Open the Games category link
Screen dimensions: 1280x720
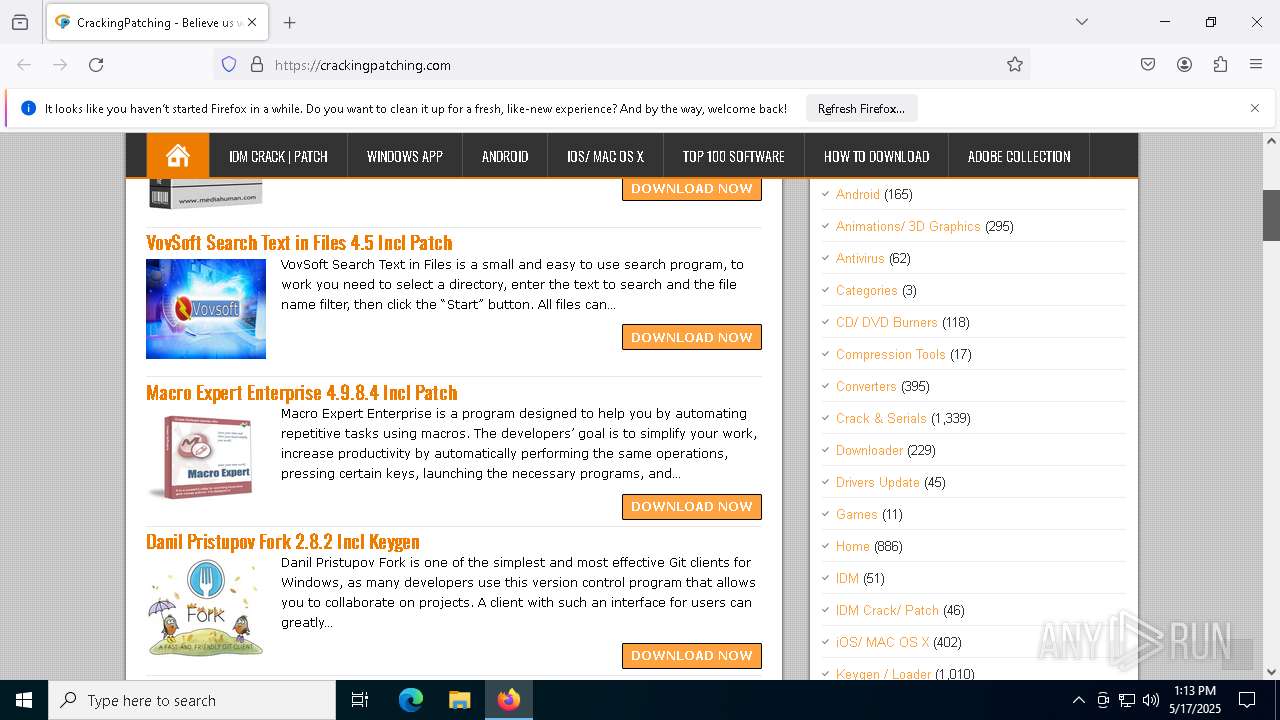pyautogui.click(x=857, y=514)
